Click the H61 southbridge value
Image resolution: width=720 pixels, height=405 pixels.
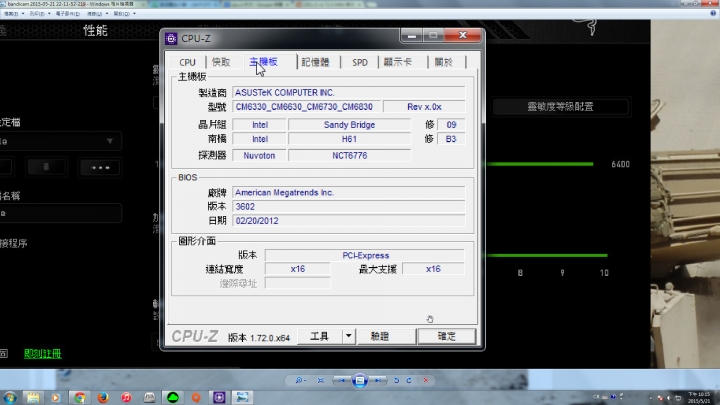pyautogui.click(x=349, y=139)
